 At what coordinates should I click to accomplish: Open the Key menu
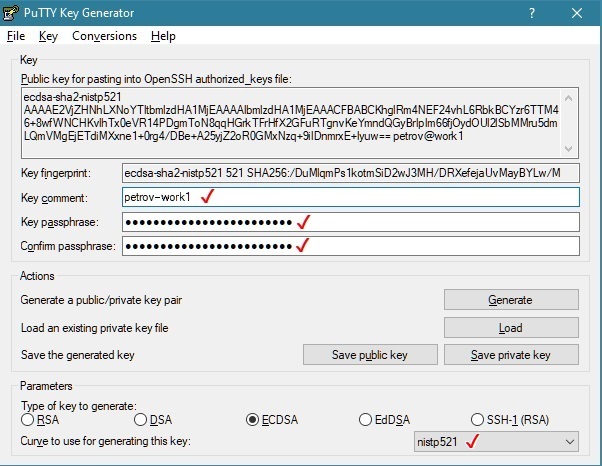[48, 36]
